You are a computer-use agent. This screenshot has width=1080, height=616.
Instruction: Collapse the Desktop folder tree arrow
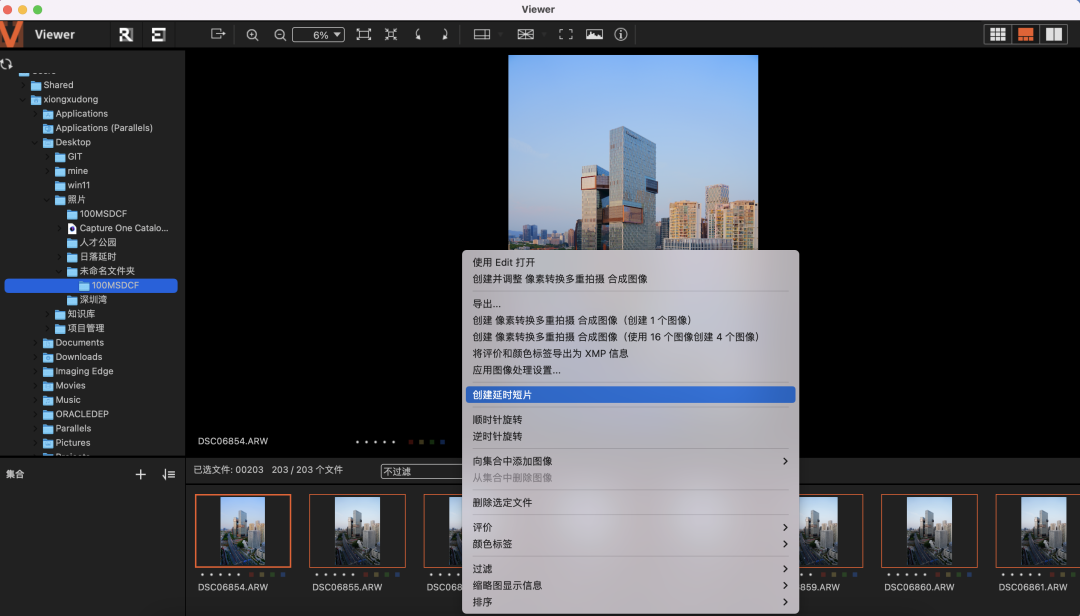[35, 143]
